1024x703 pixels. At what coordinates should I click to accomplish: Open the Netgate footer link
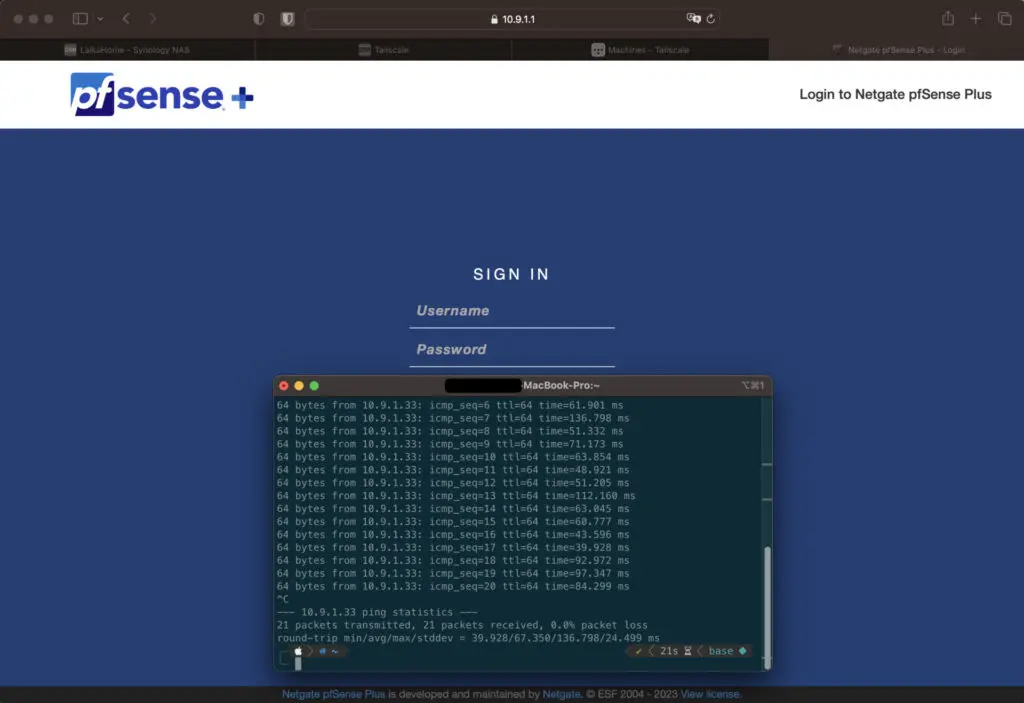pyautogui.click(x=561, y=694)
